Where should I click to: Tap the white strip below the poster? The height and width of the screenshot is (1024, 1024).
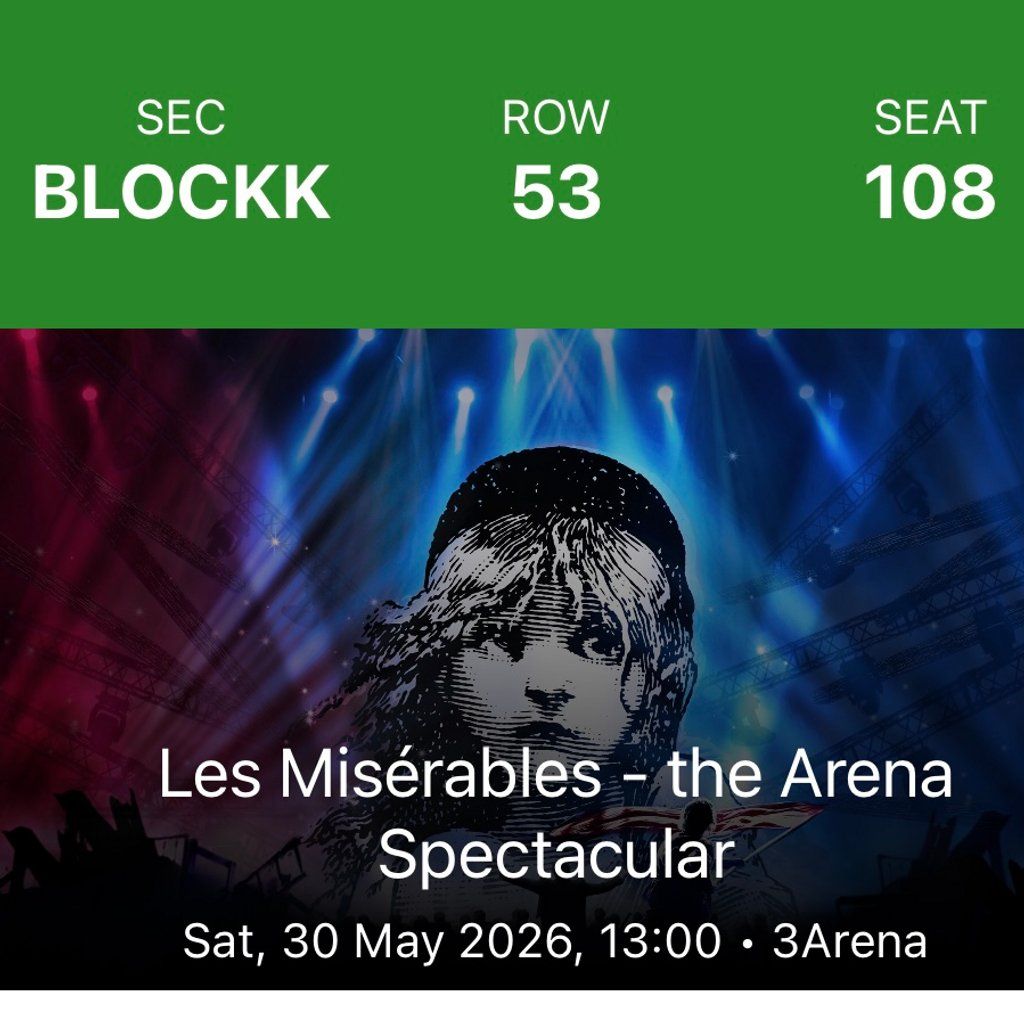(x=512, y=1007)
